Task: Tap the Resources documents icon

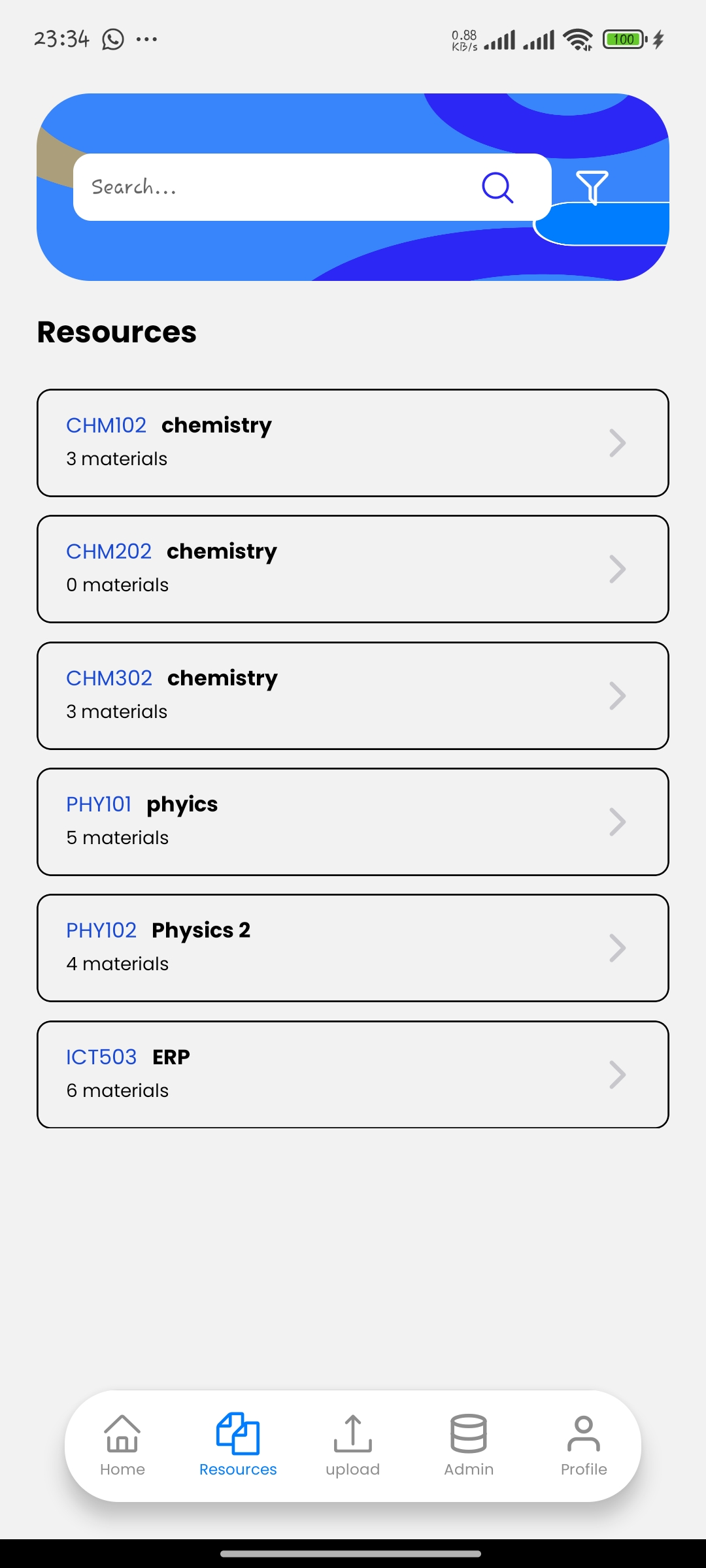Action: [x=238, y=1433]
